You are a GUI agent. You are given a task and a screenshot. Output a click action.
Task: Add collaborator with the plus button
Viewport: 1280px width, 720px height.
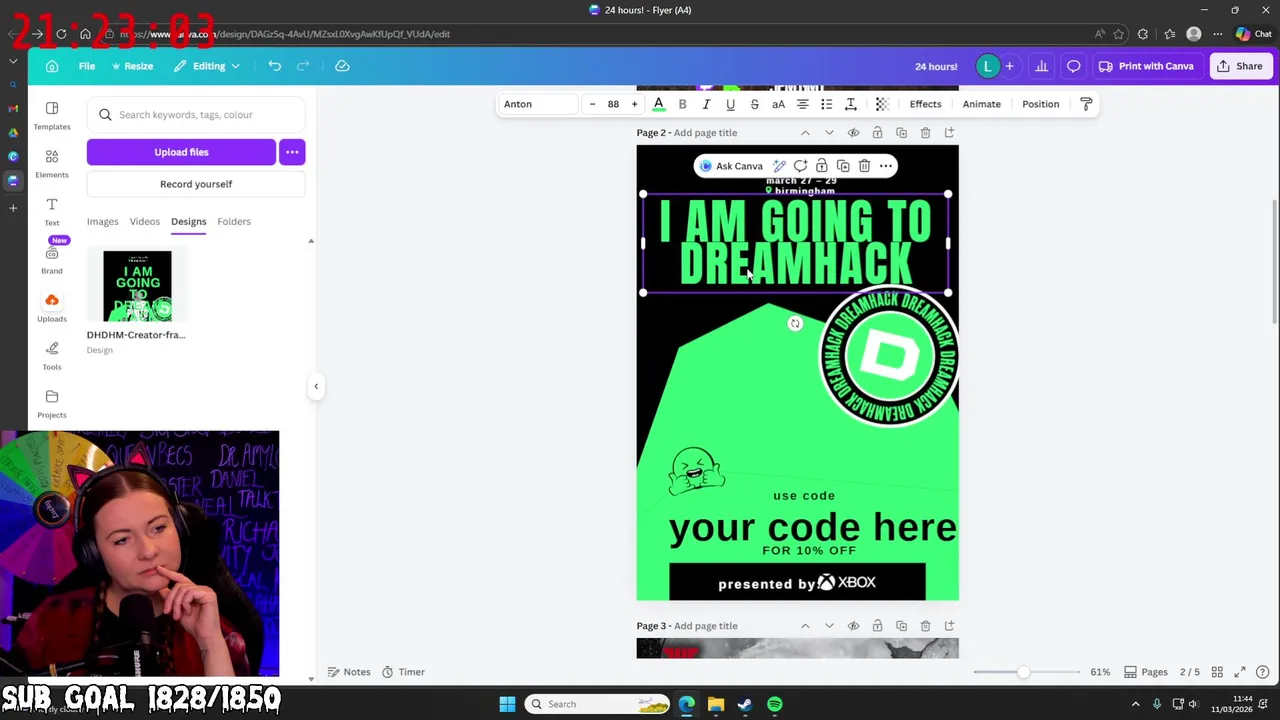pyautogui.click(x=1009, y=66)
